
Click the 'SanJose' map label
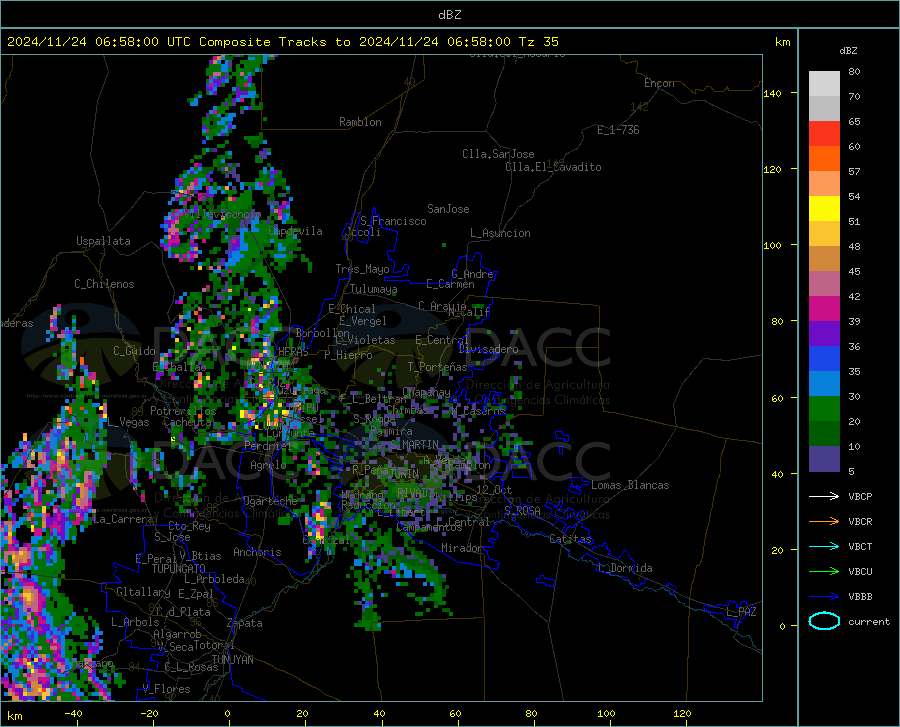448,209
